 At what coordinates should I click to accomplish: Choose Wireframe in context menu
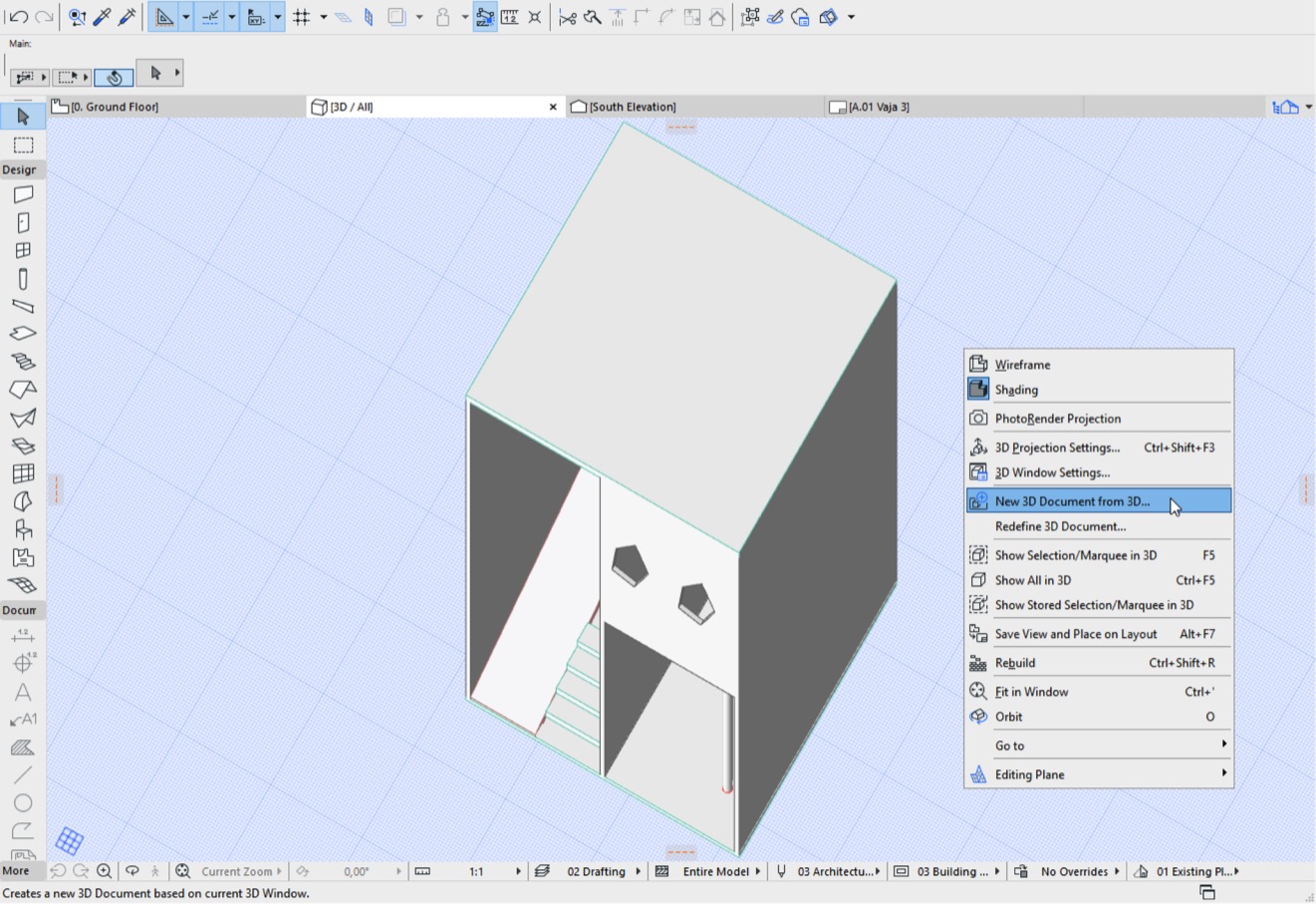tap(1099, 365)
